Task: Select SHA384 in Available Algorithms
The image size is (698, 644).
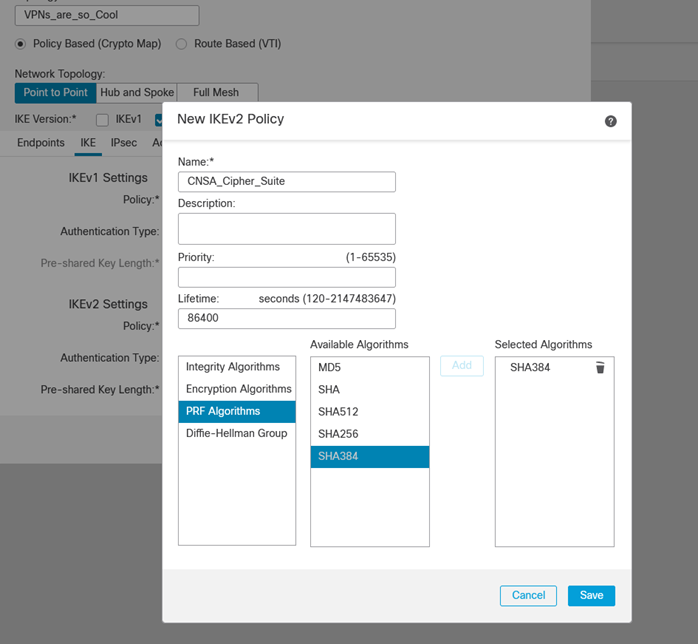Action: (x=370, y=456)
